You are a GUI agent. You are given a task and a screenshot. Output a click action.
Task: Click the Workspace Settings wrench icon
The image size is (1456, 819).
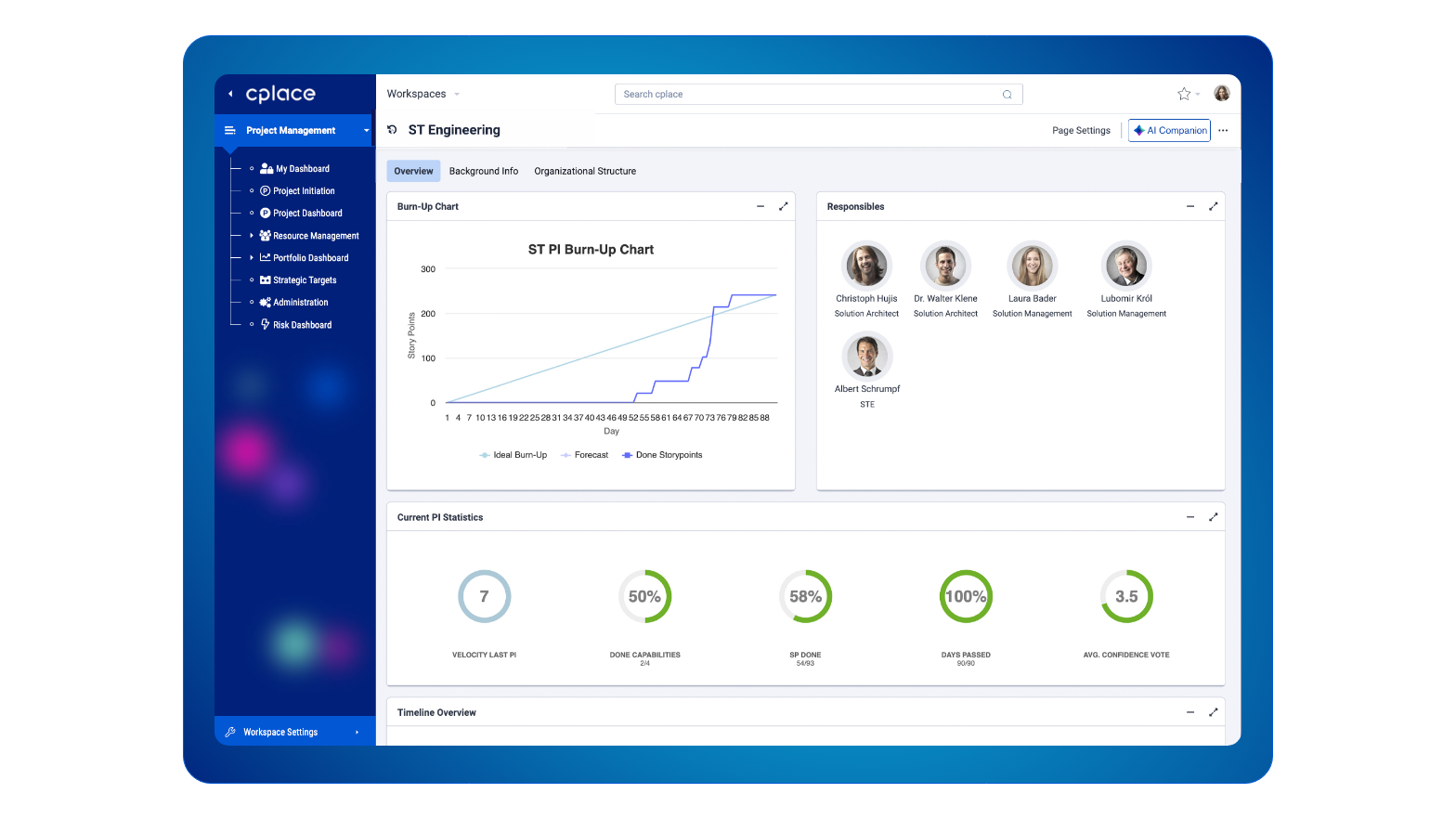(x=230, y=733)
